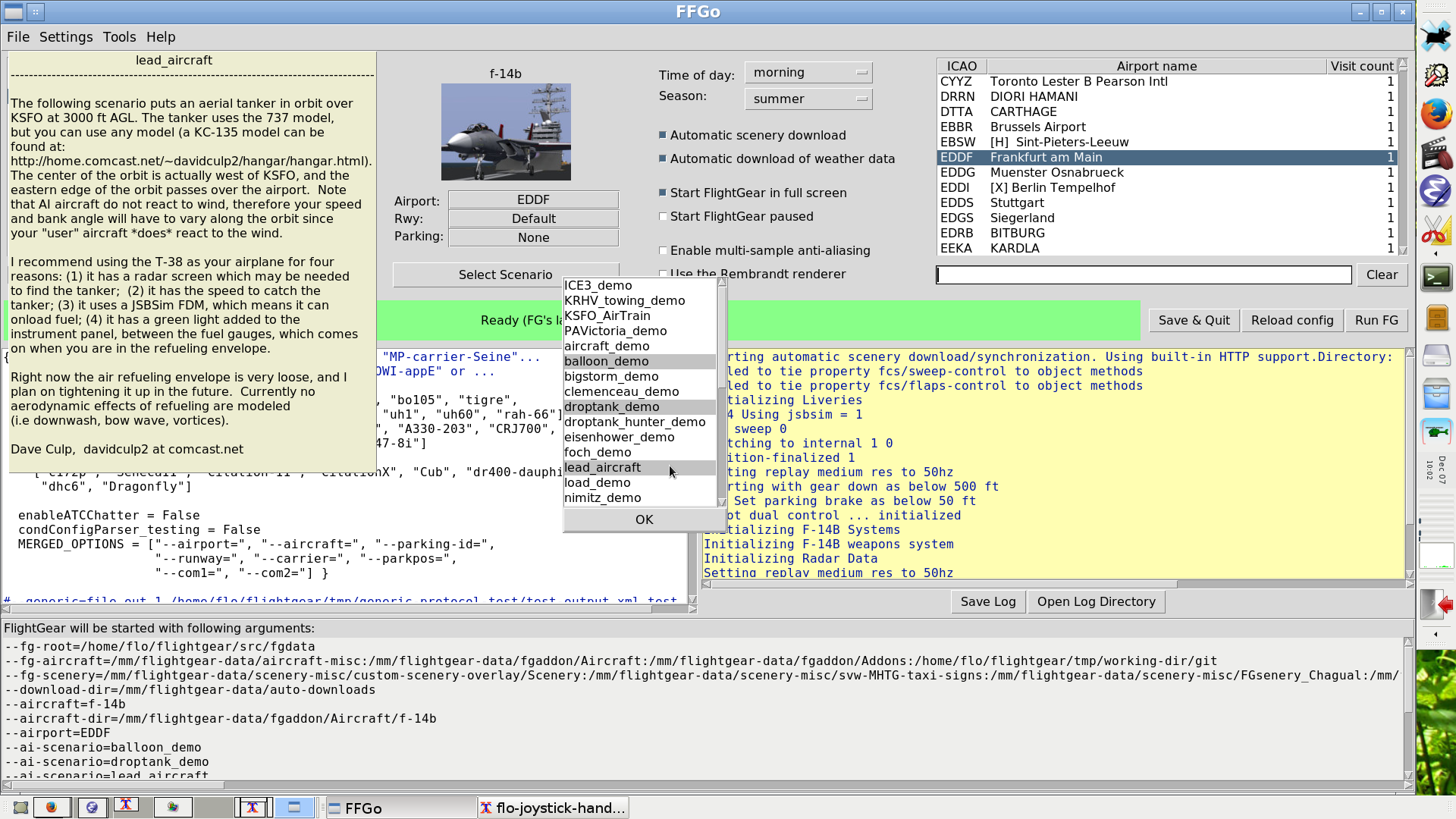
Task: Disable Start FlightGear in full screen
Action: click(663, 193)
